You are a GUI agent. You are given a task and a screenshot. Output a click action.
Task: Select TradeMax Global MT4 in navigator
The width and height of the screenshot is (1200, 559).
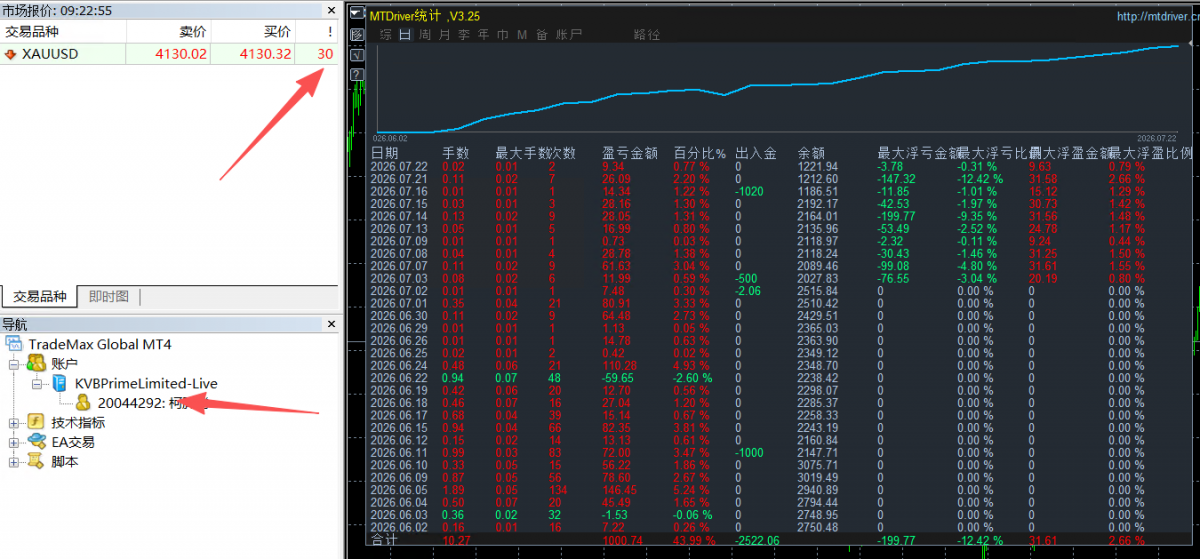[x=100, y=344]
